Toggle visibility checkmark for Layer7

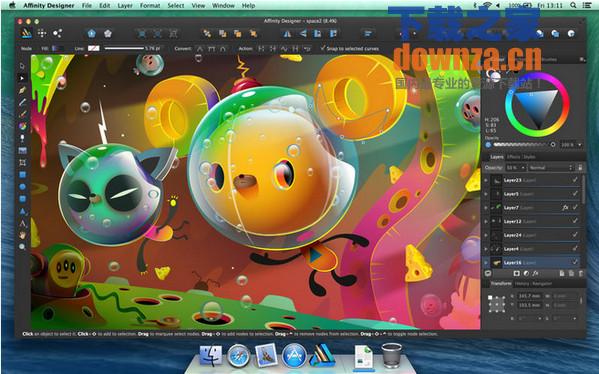pos(575,207)
